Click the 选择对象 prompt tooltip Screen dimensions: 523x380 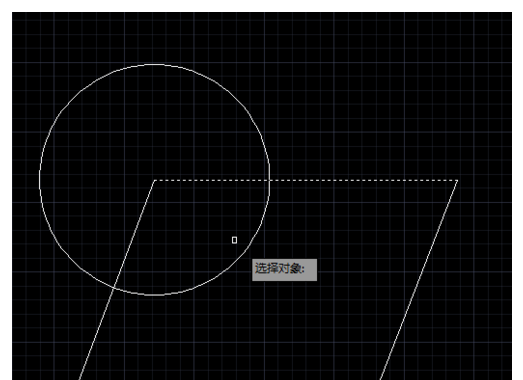click(x=284, y=270)
